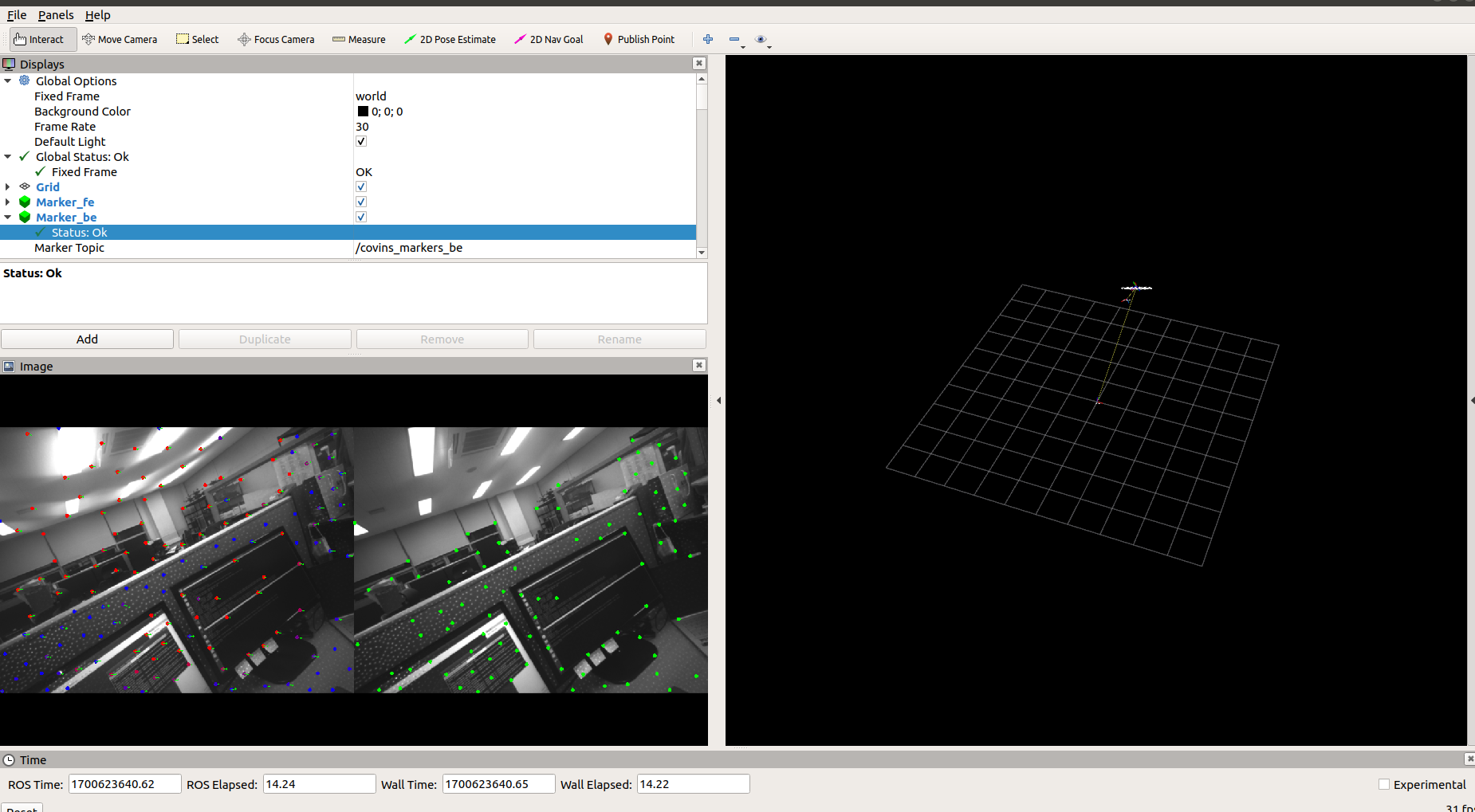
Task: Edit the ROS Time input field
Action: (124, 783)
